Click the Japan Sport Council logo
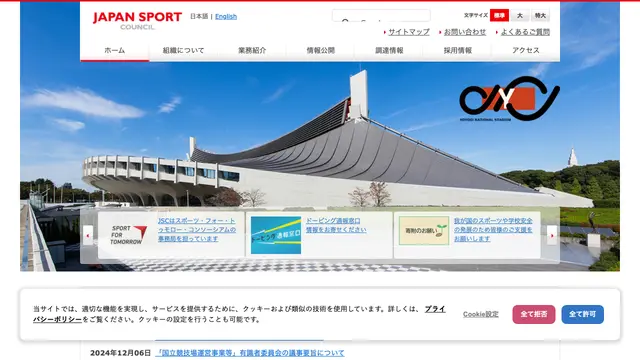 pos(137,20)
